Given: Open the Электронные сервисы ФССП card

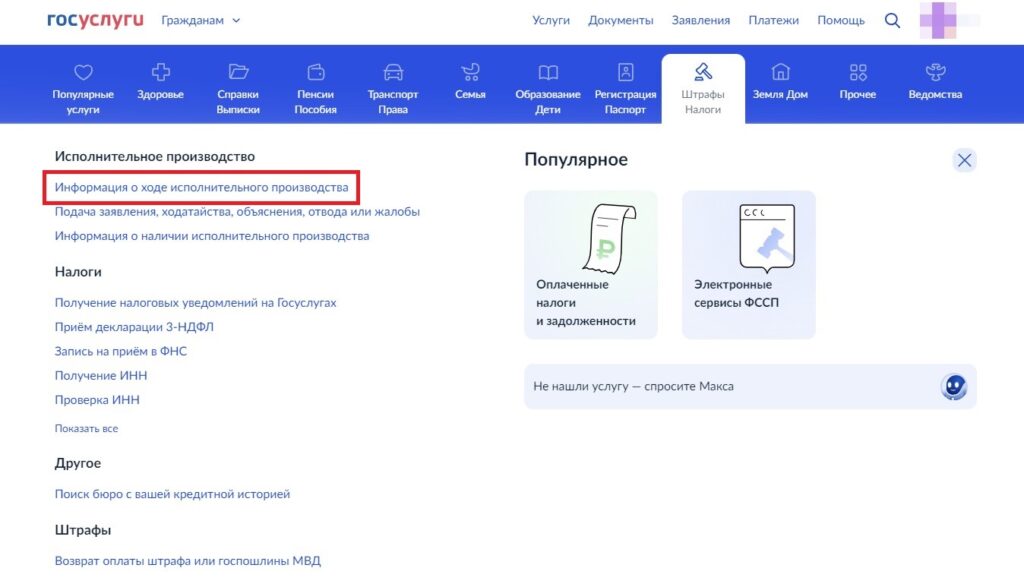Looking at the screenshot, I should (x=748, y=265).
